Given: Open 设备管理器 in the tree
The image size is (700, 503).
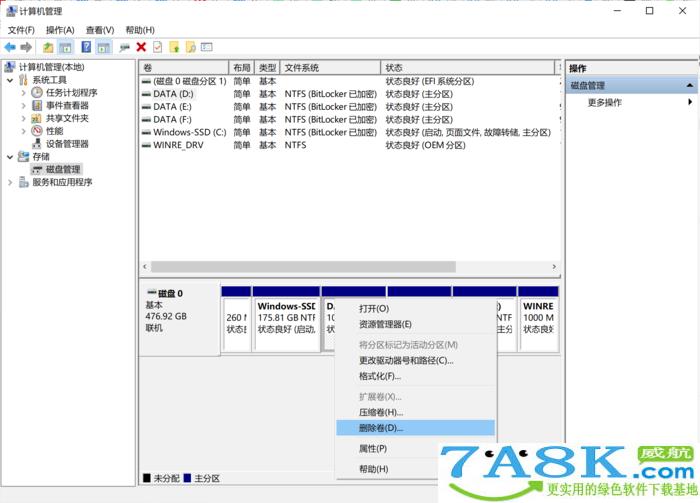Looking at the screenshot, I should tap(67, 144).
